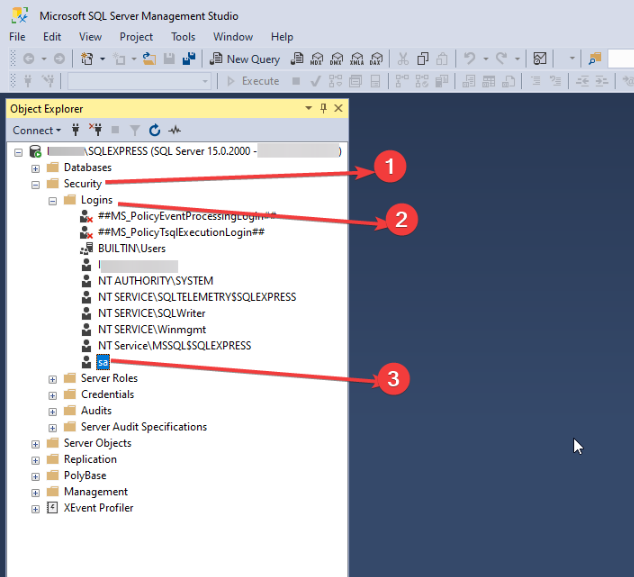
Task: Open the Object Explorer window position dropdown
Action: pyautogui.click(x=309, y=108)
